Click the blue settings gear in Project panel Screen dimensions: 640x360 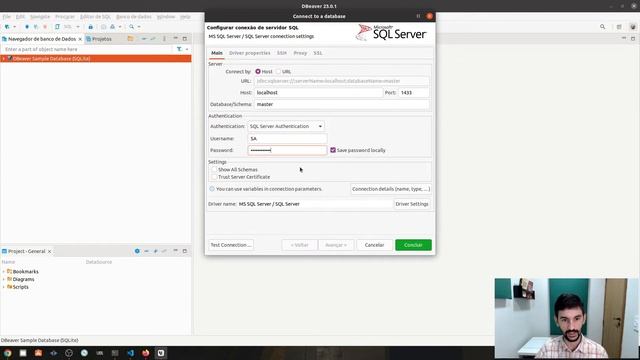137,251
